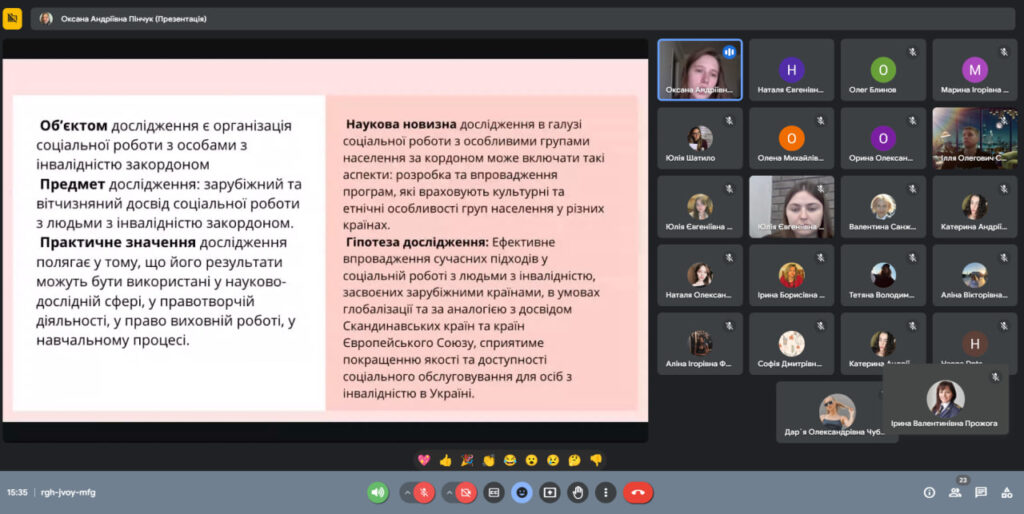This screenshot has width=1024, height=514.
Task: Select Оксана Андріївна's active speaker tile
Action: [x=700, y=69]
